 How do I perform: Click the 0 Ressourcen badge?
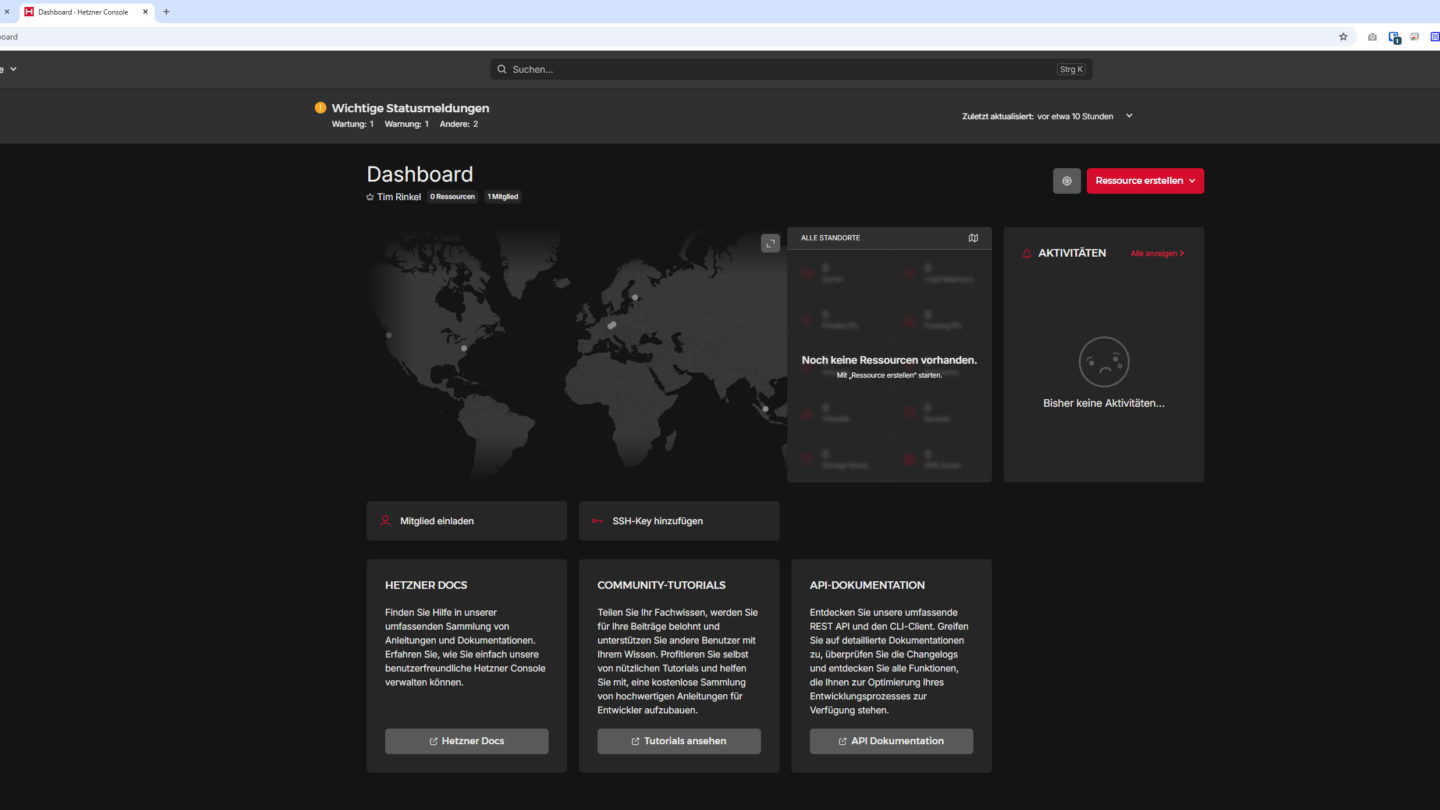[453, 197]
